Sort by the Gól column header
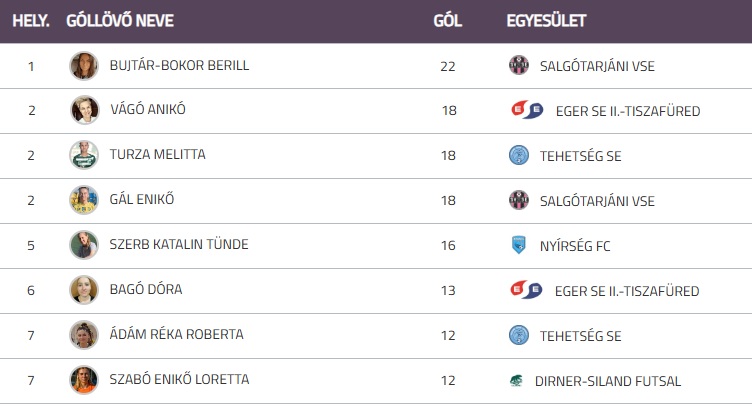Image resolution: width=752 pixels, height=409 pixels. (447, 21)
